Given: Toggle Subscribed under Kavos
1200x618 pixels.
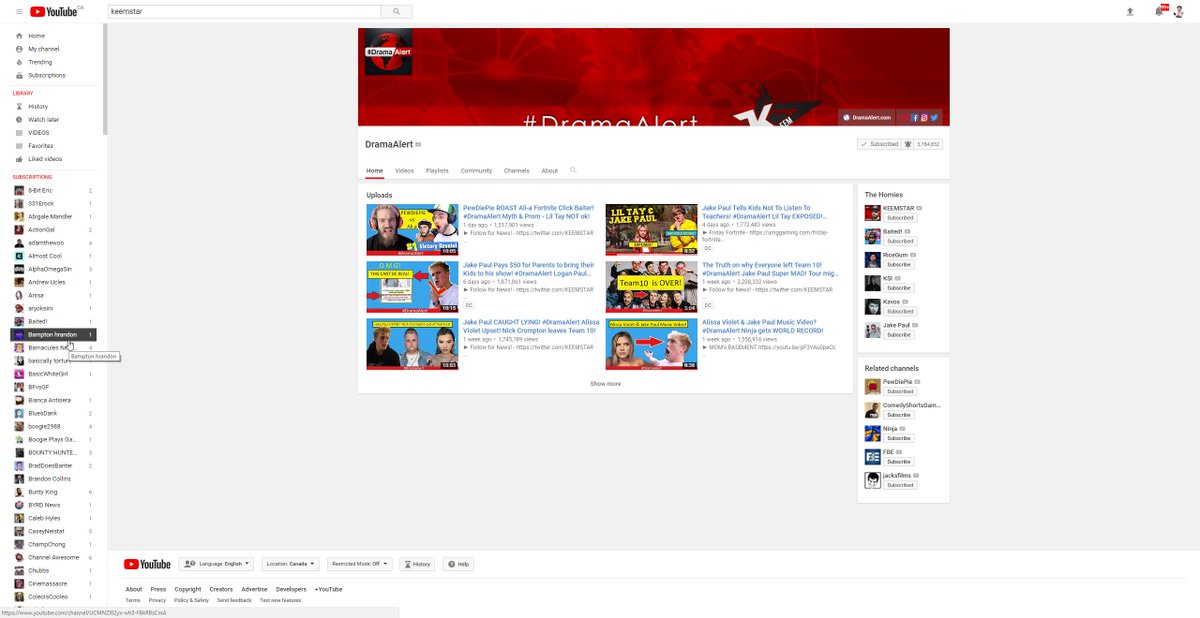Looking at the screenshot, I should pyautogui.click(x=900, y=311).
